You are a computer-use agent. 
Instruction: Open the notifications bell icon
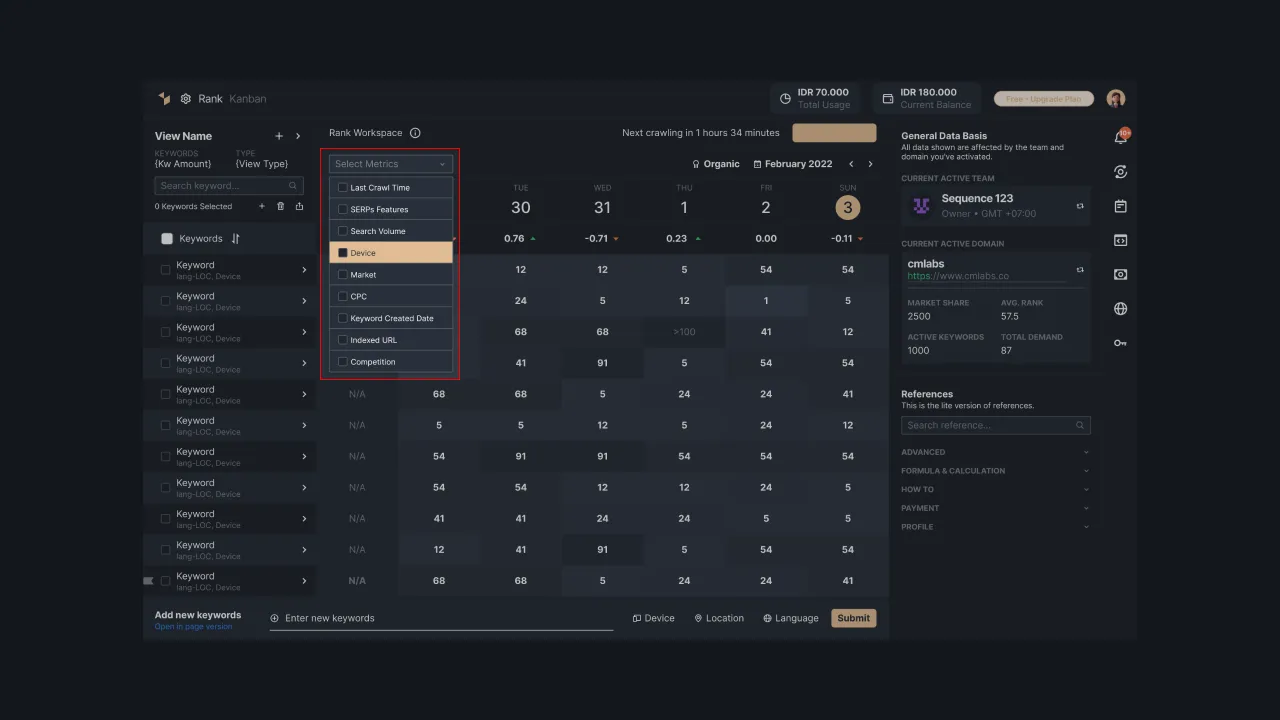(x=1120, y=137)
